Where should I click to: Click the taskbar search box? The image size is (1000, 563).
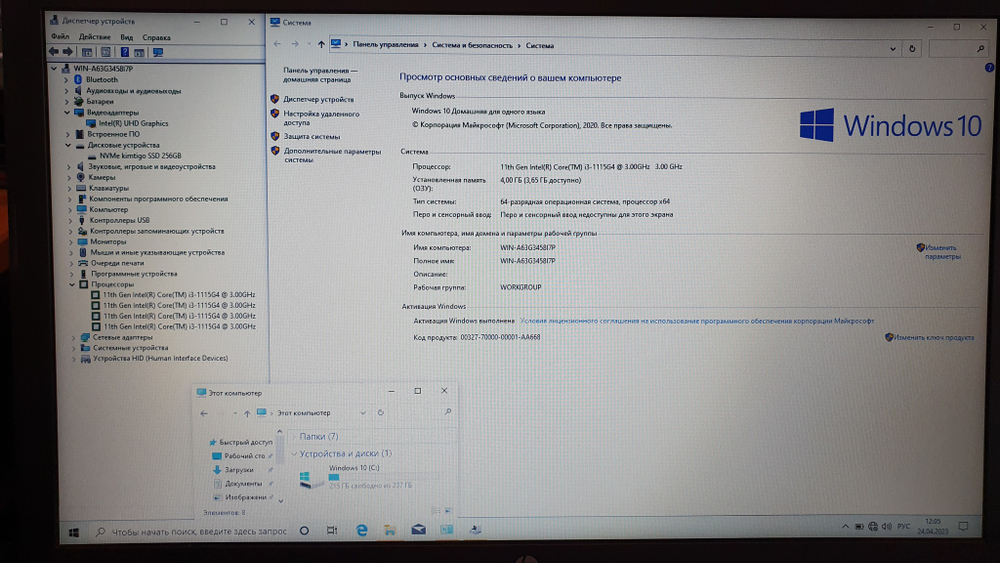(x=191, y=532)
